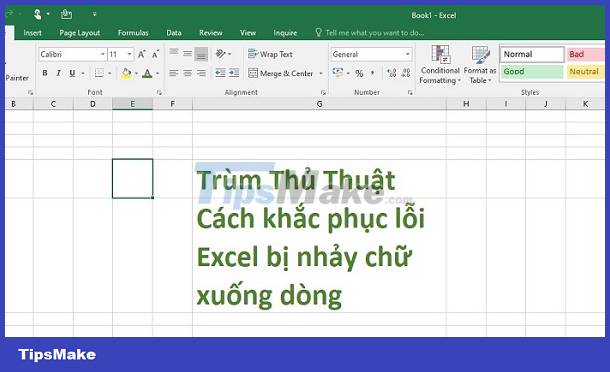Open Conditional Formatting menu

pos(440,65)
